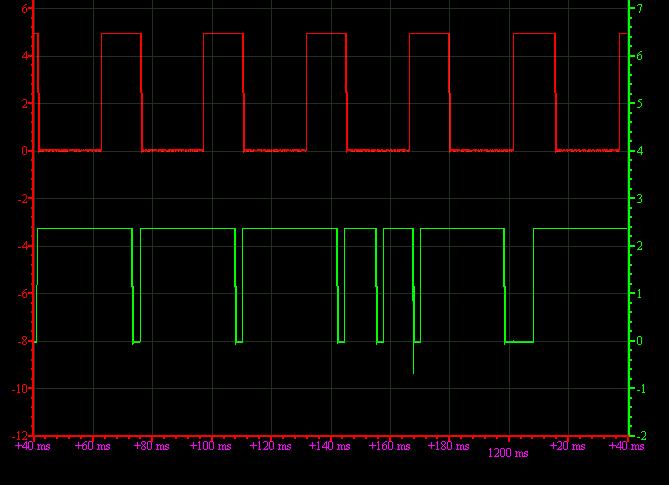The height and width of the screenshot is (485, 669).
Task: Click the -1 label on green axis
Action: 638,388
